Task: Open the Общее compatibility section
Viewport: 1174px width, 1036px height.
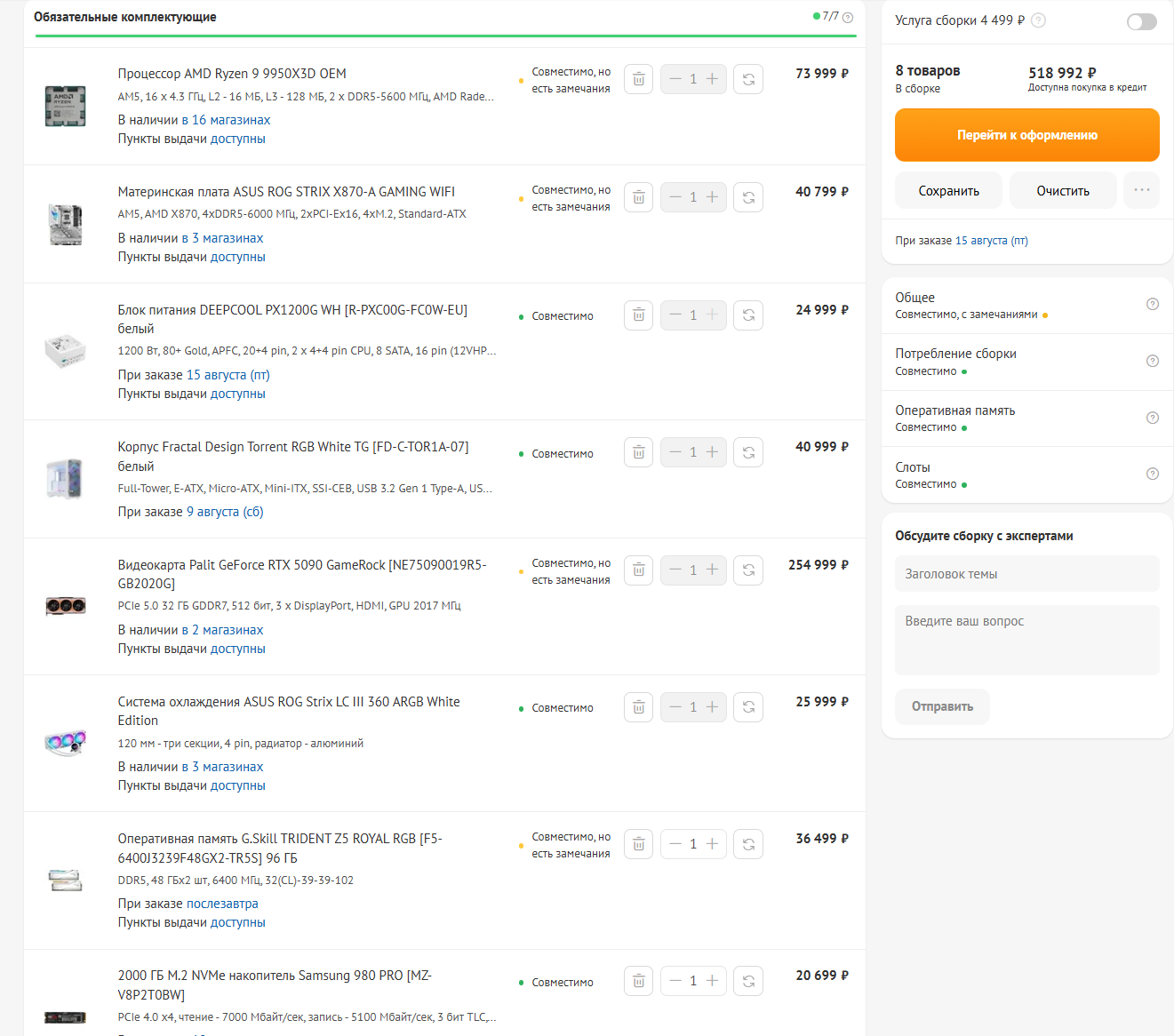Action: 1152,304
